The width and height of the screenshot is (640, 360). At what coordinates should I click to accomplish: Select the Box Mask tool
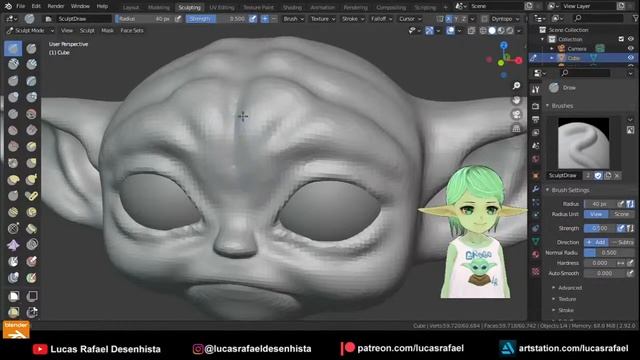[13, 296]
